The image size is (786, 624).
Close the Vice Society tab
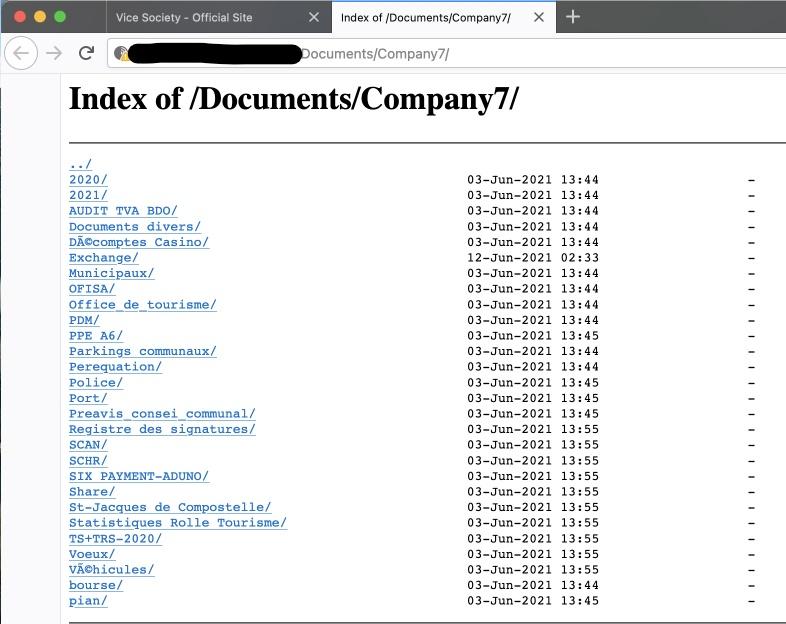pos(314,17)
